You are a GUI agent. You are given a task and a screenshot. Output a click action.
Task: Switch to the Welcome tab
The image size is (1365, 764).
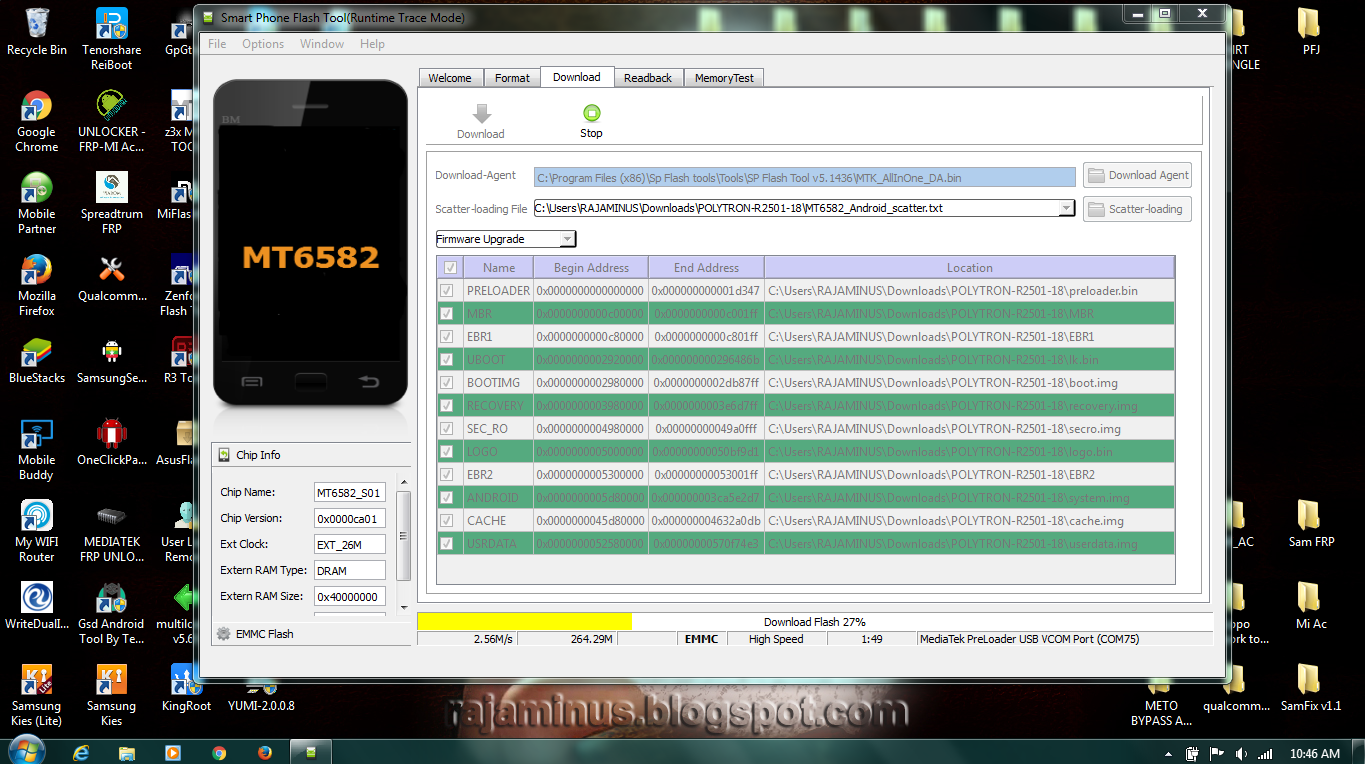click(x=450, y=78)
